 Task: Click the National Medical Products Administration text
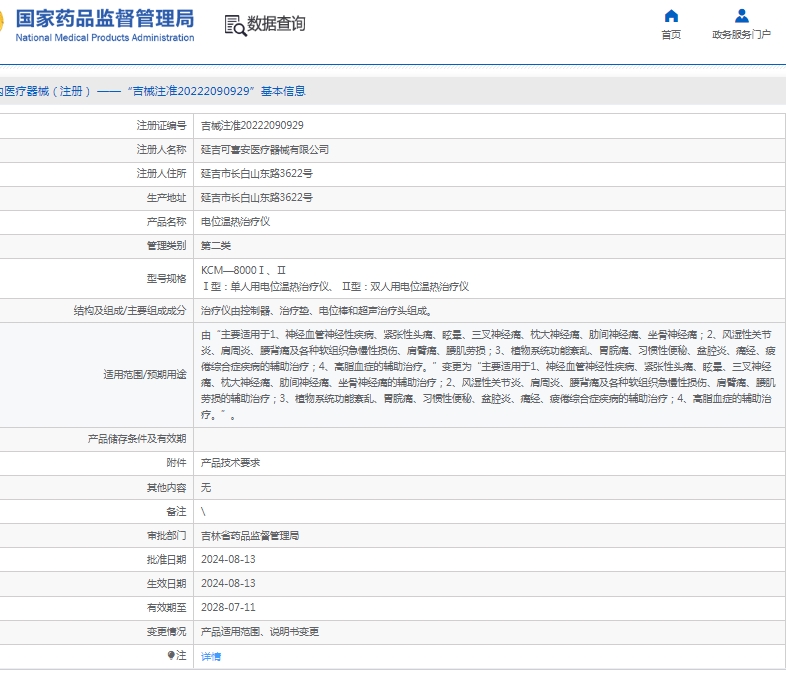(105, 38)
